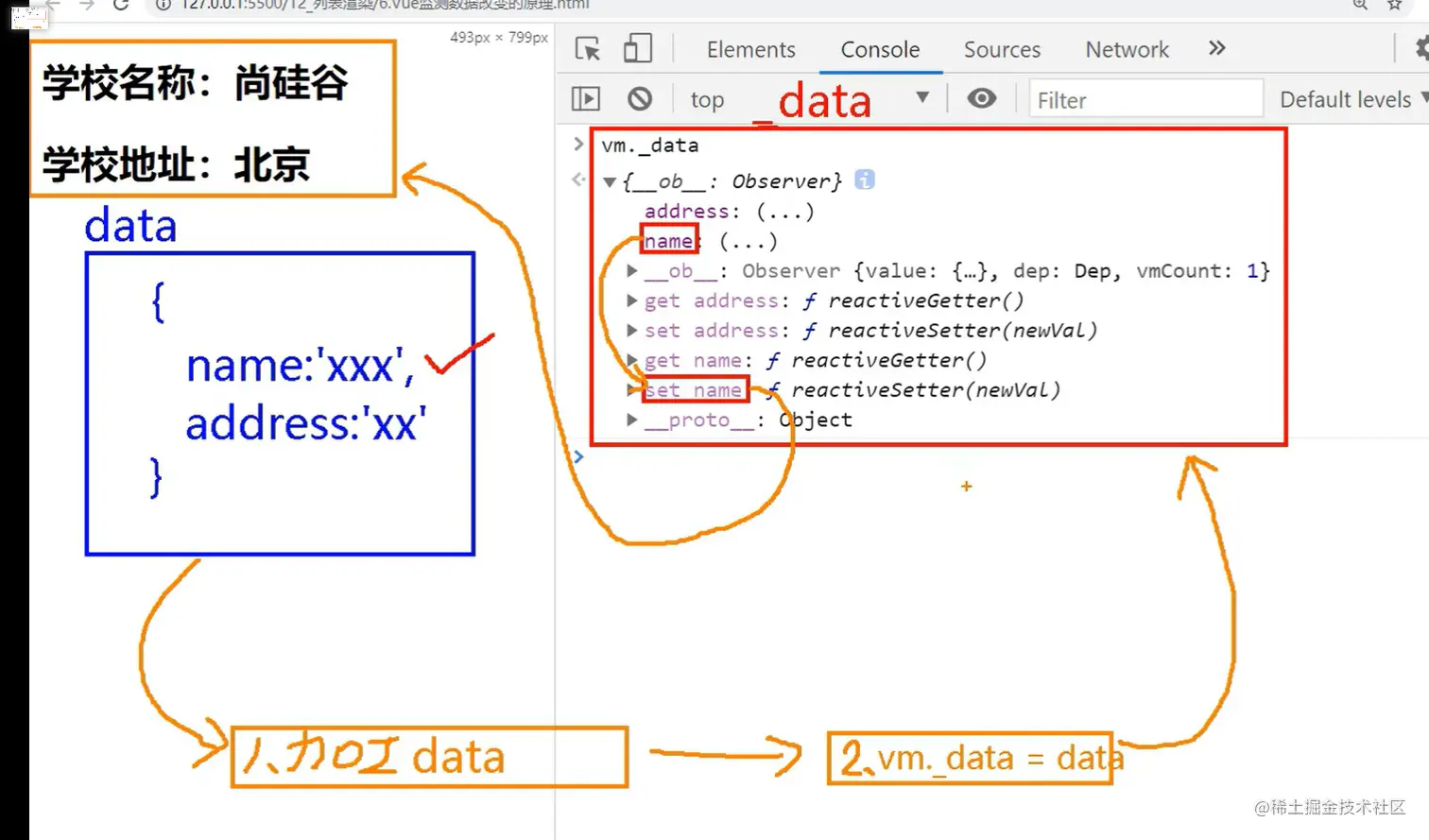Open DevTools settings gear icon
Image resolution: width=1429 pixels, height=840 pixels.
click(1421, 48)
